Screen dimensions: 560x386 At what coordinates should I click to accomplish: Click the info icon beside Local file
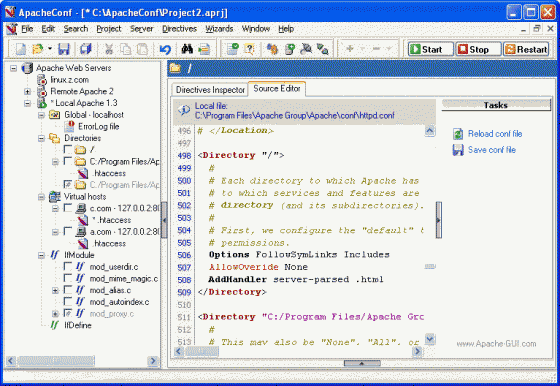[184, 110]
